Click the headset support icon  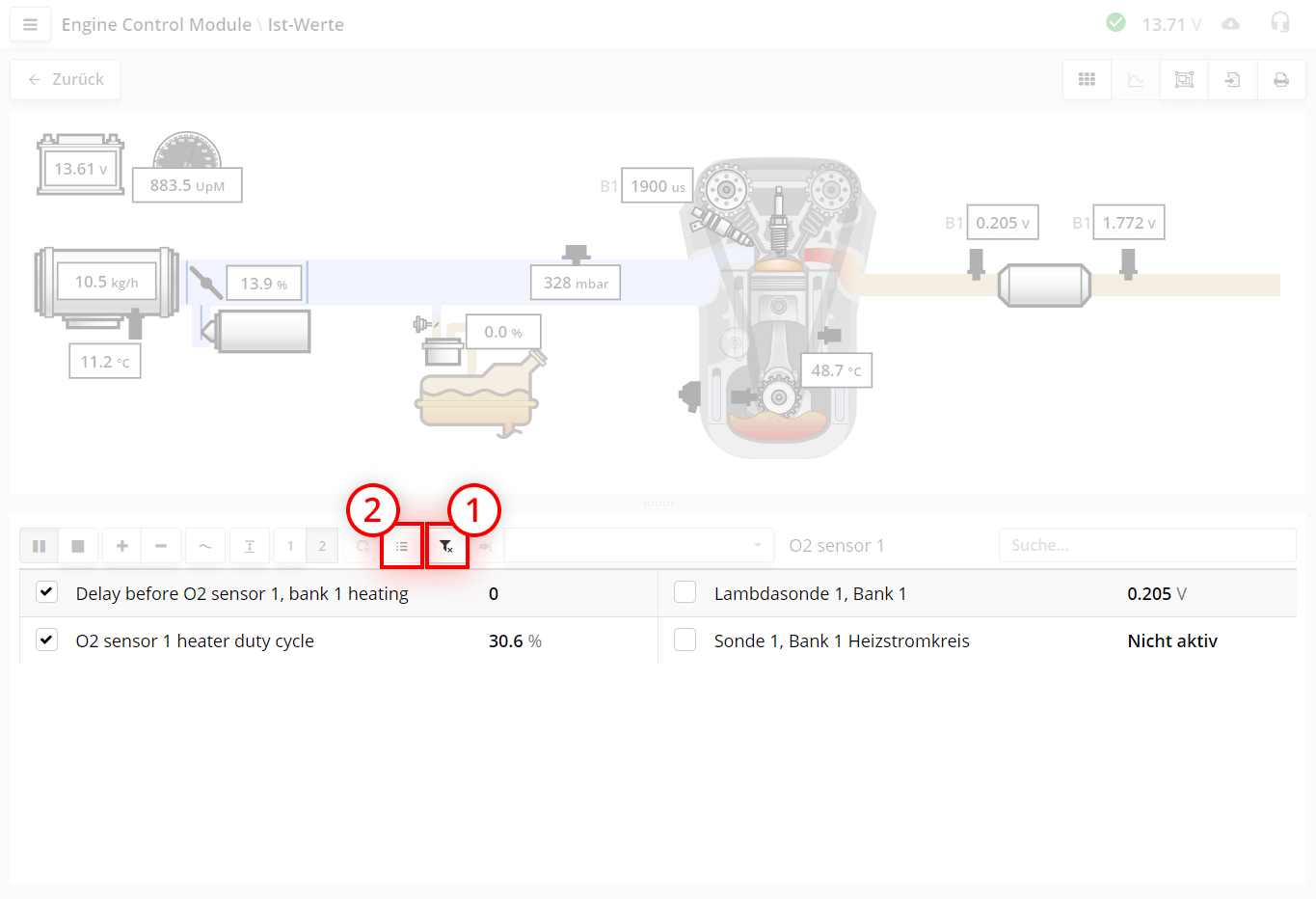tap(1279, 23)
